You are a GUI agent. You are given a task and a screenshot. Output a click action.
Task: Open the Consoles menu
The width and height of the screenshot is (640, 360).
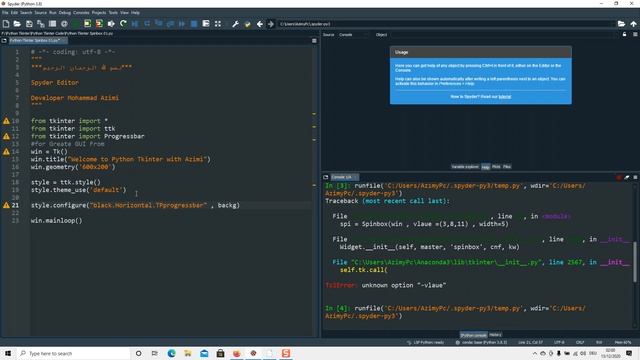(x=81, y=13)
